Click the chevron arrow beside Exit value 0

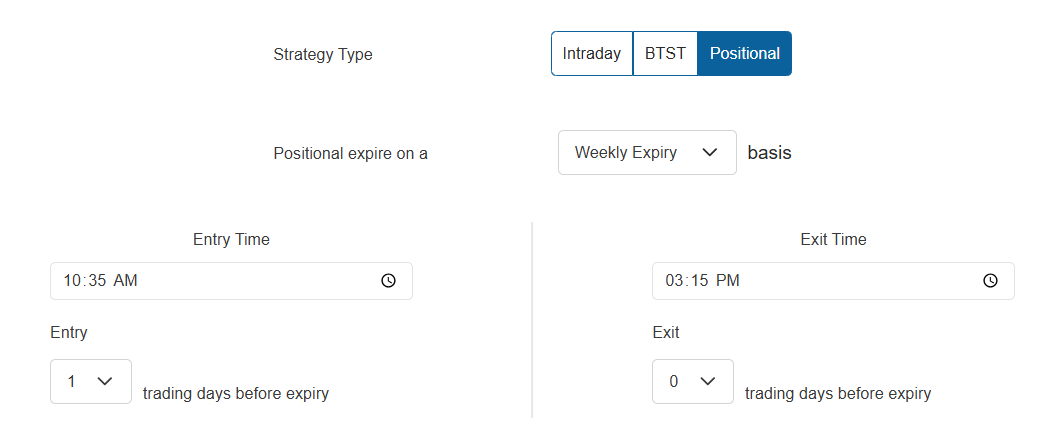click(x=707, y=381)
